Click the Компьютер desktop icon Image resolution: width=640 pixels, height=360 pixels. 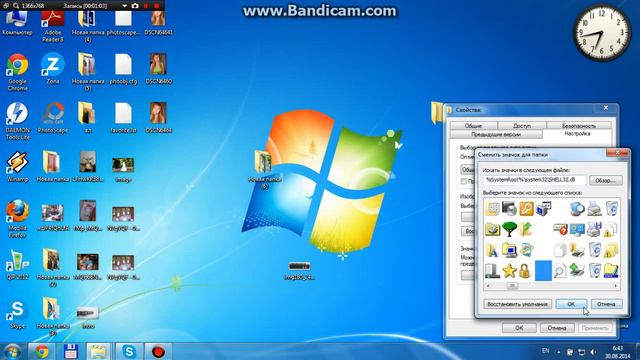[x=17, y=24]
